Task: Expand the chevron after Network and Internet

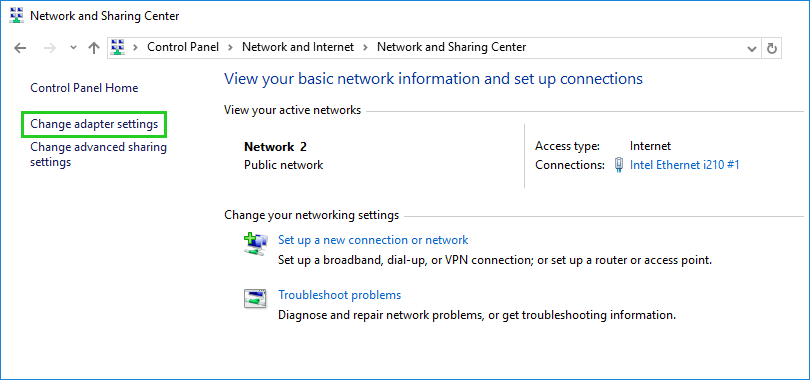Action: [x=366, y=48]
